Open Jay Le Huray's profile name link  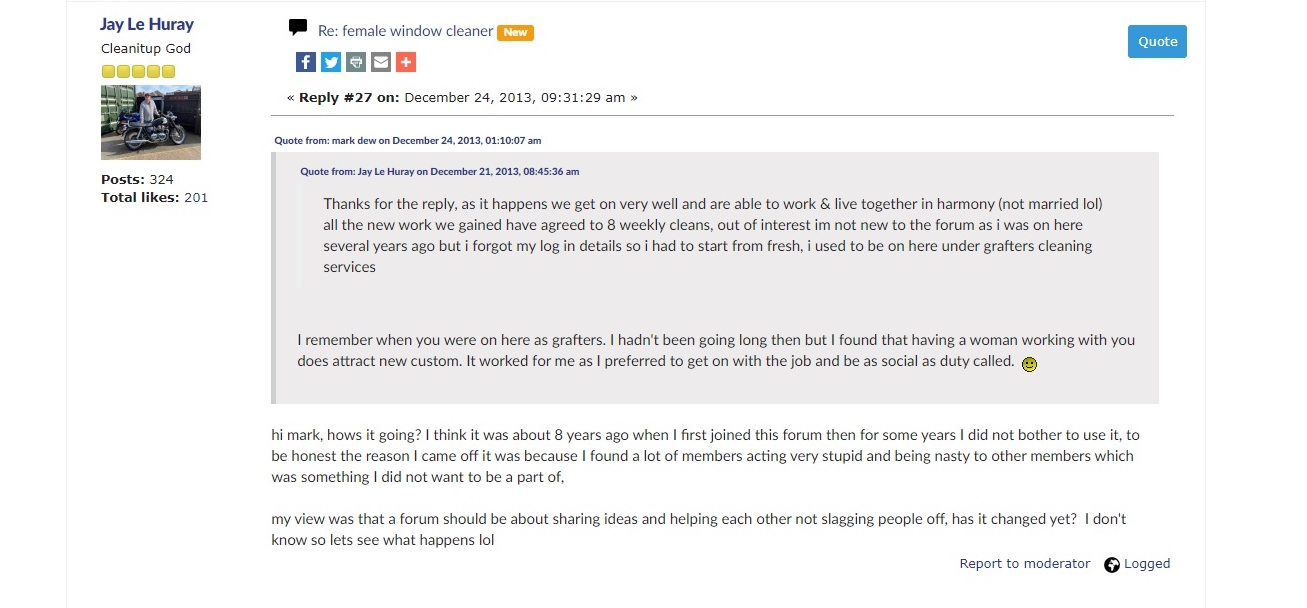(x=147, y=24)
